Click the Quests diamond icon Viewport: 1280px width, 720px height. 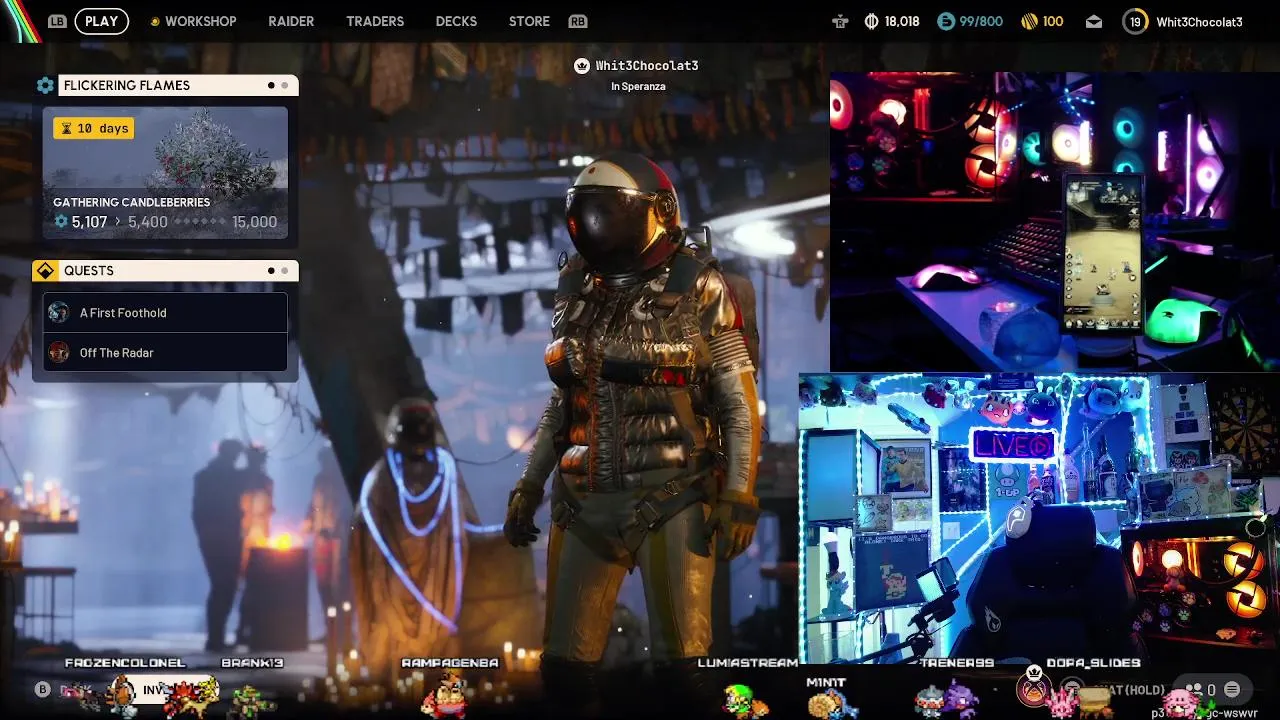[45, 271]
